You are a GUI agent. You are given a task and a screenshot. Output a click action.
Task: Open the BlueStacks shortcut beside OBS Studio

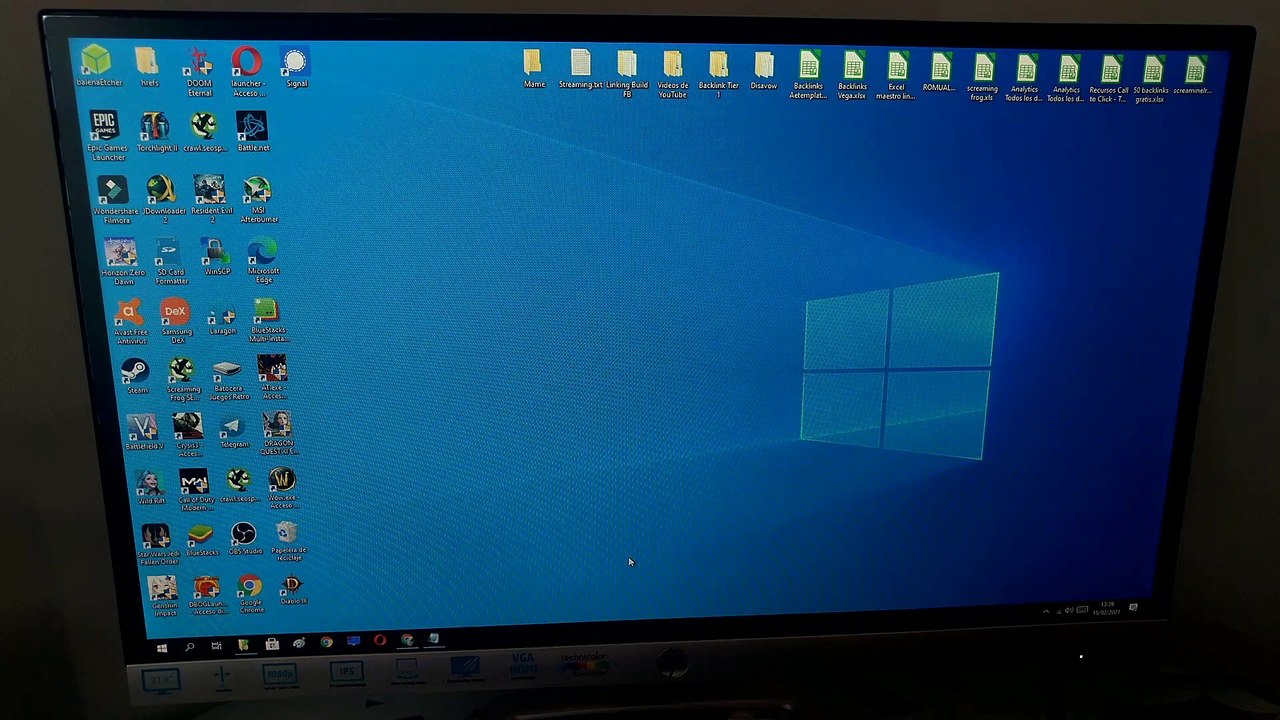201,541
